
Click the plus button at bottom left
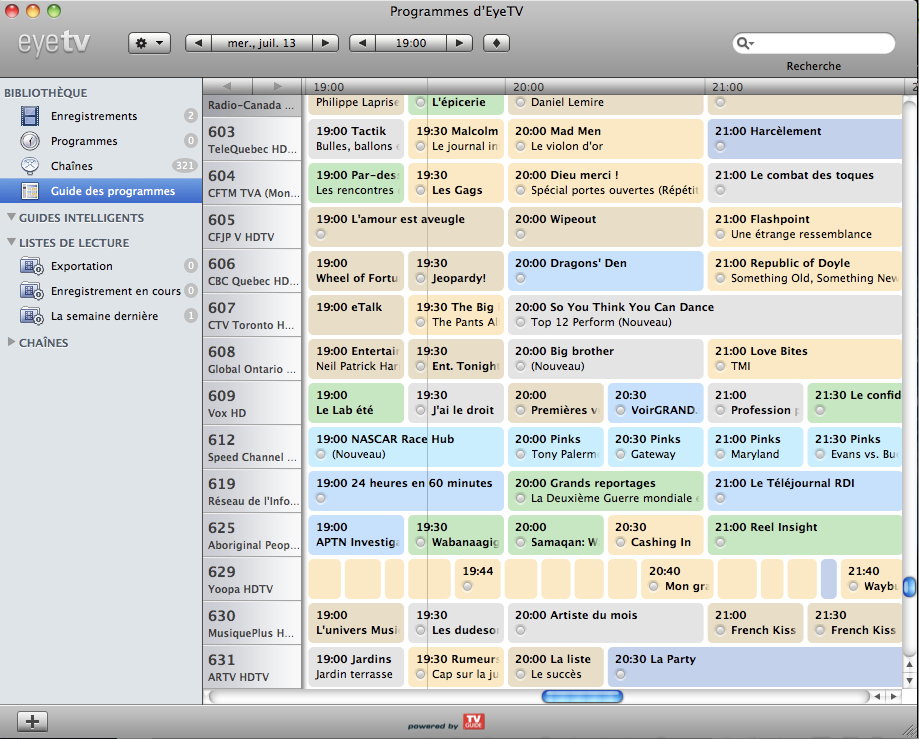point(32,720)
